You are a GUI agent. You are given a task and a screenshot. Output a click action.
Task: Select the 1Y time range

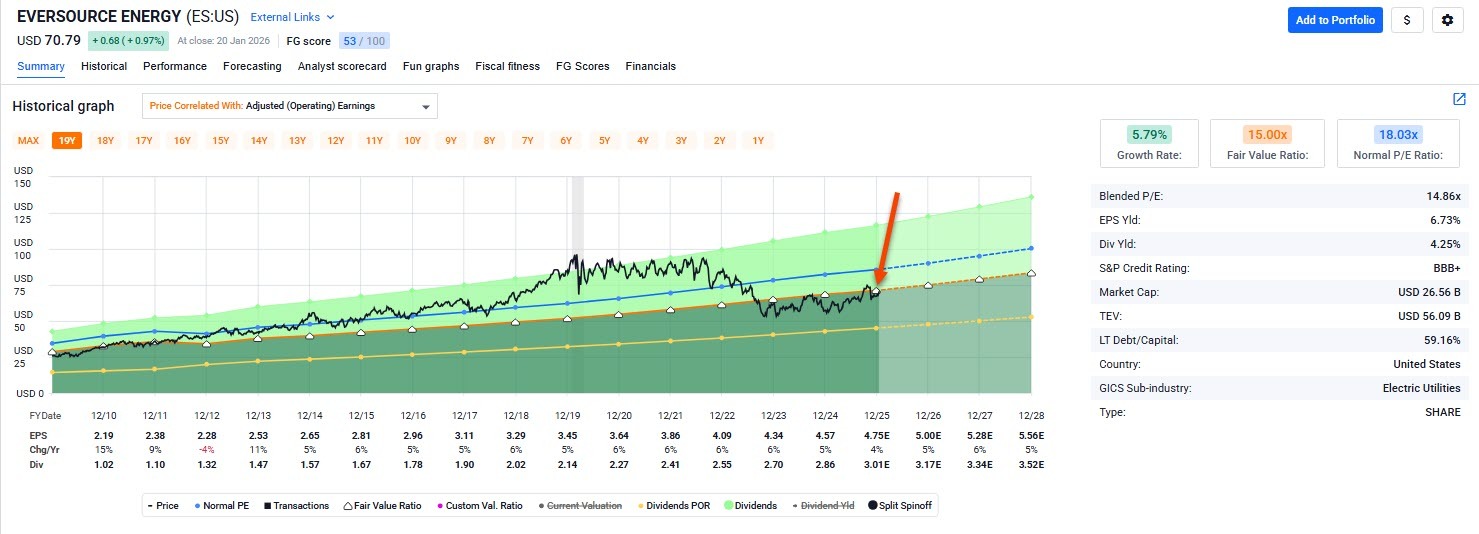click(x=758, y=140)
